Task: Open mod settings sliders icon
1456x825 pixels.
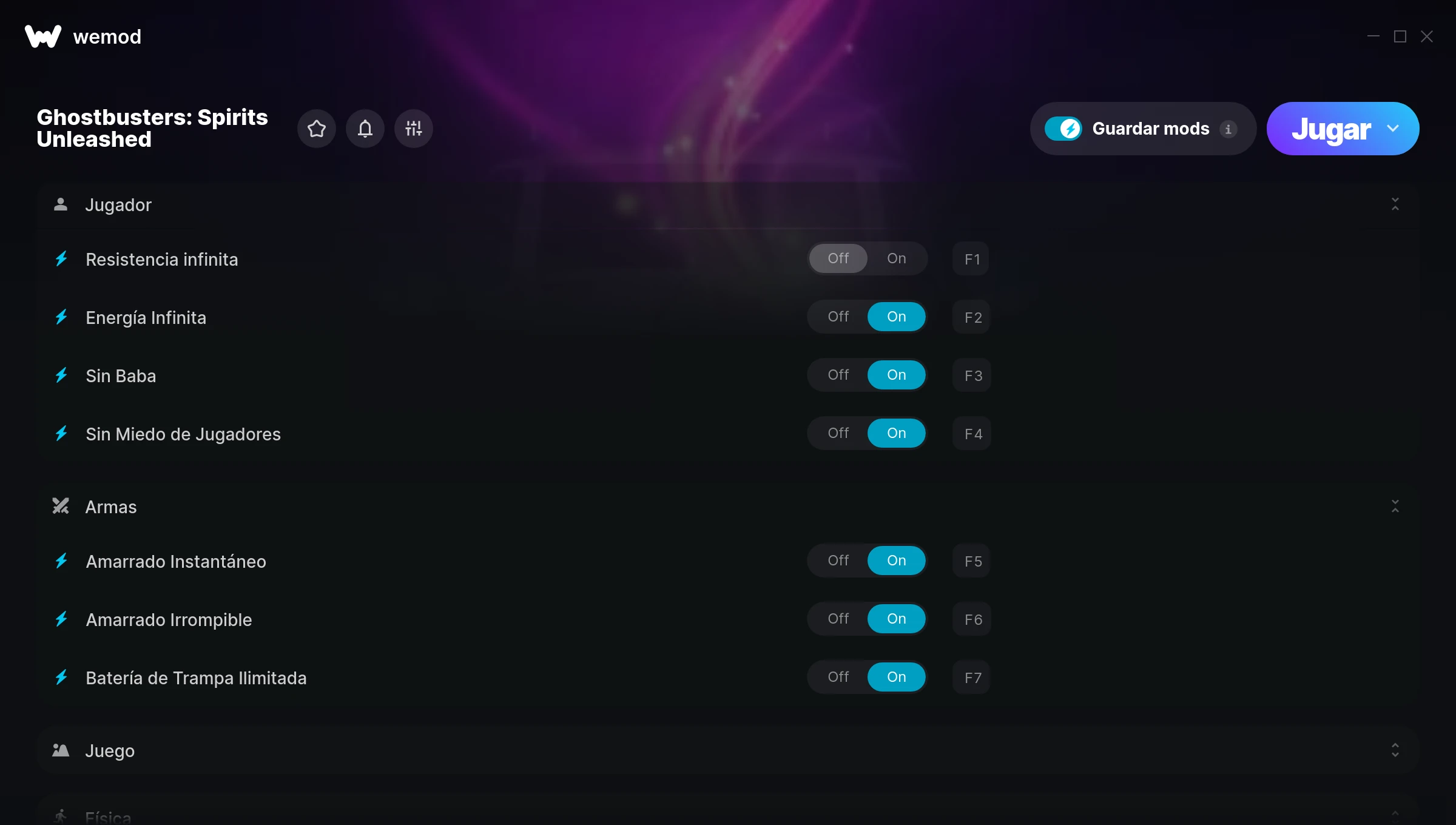Action: point(414,129)
